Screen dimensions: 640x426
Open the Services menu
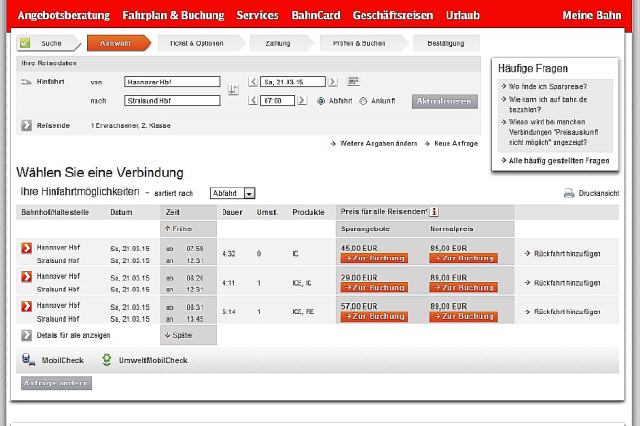coord(257,16)
